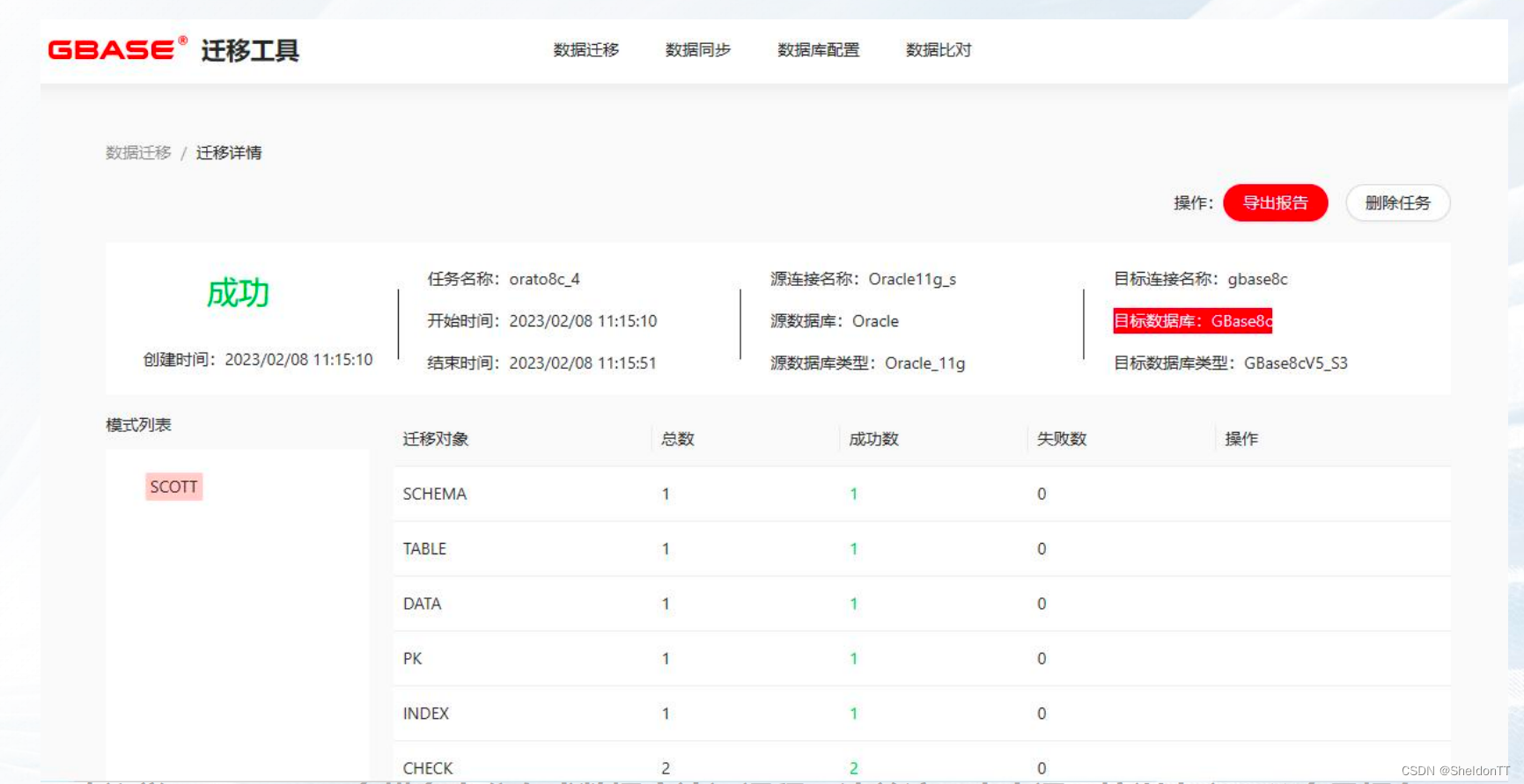
Task: Click the 创建时间 value
Action: (x=298, y=360)
